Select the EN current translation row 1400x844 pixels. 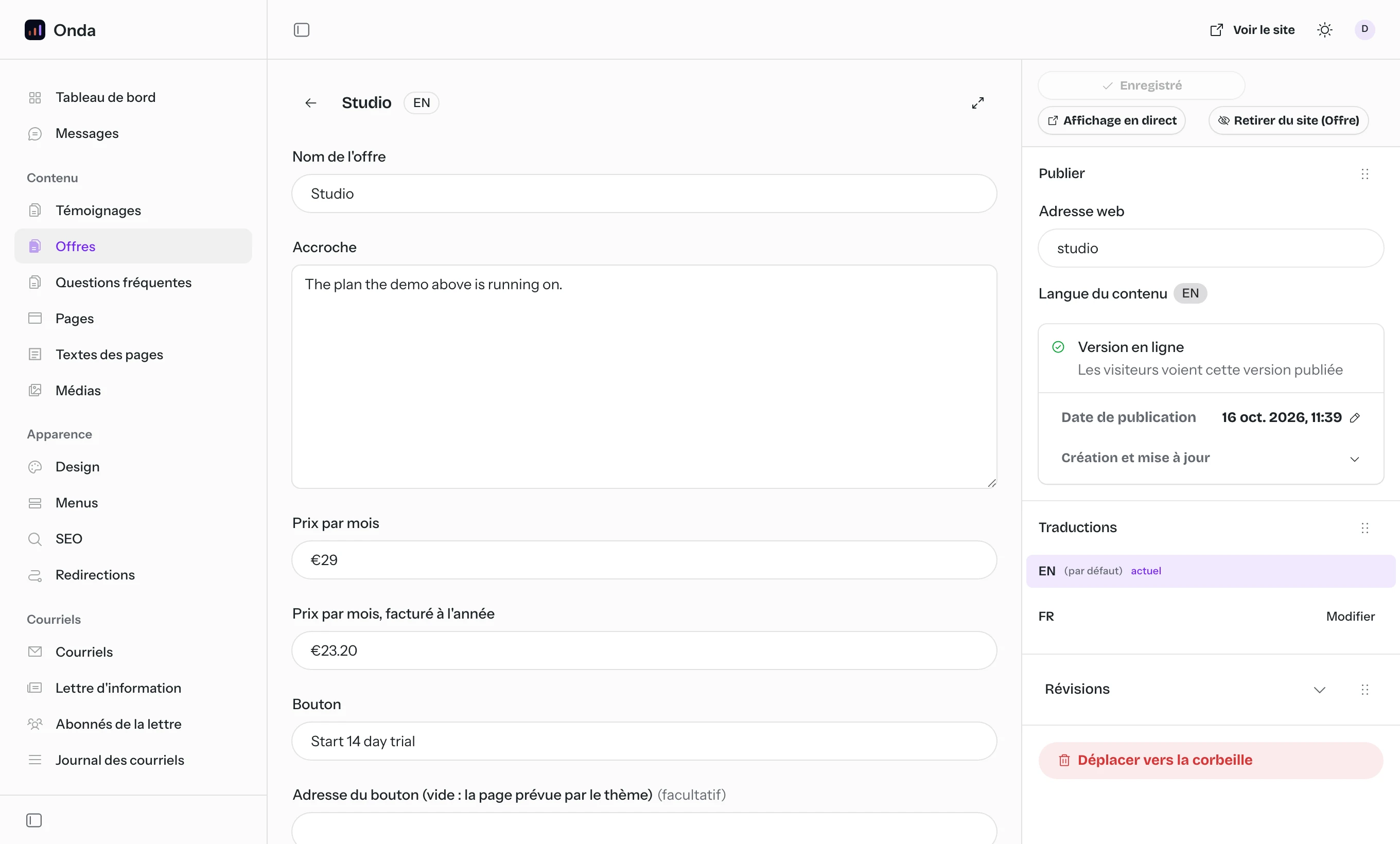coord(1210,571)
